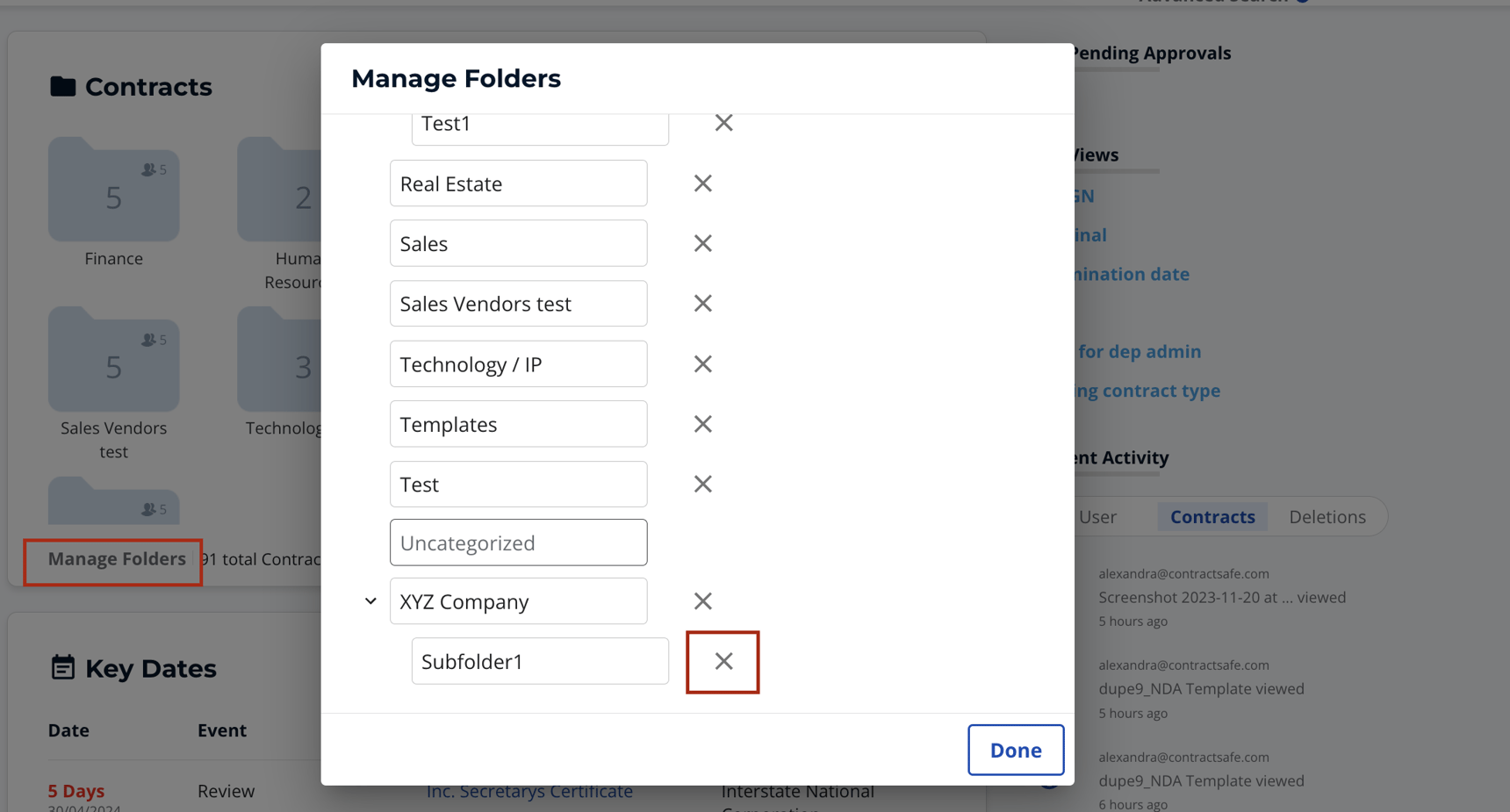This screenshot has width=1510, height=812.
Task: Delete the Test folder
Action: [702, 484]
